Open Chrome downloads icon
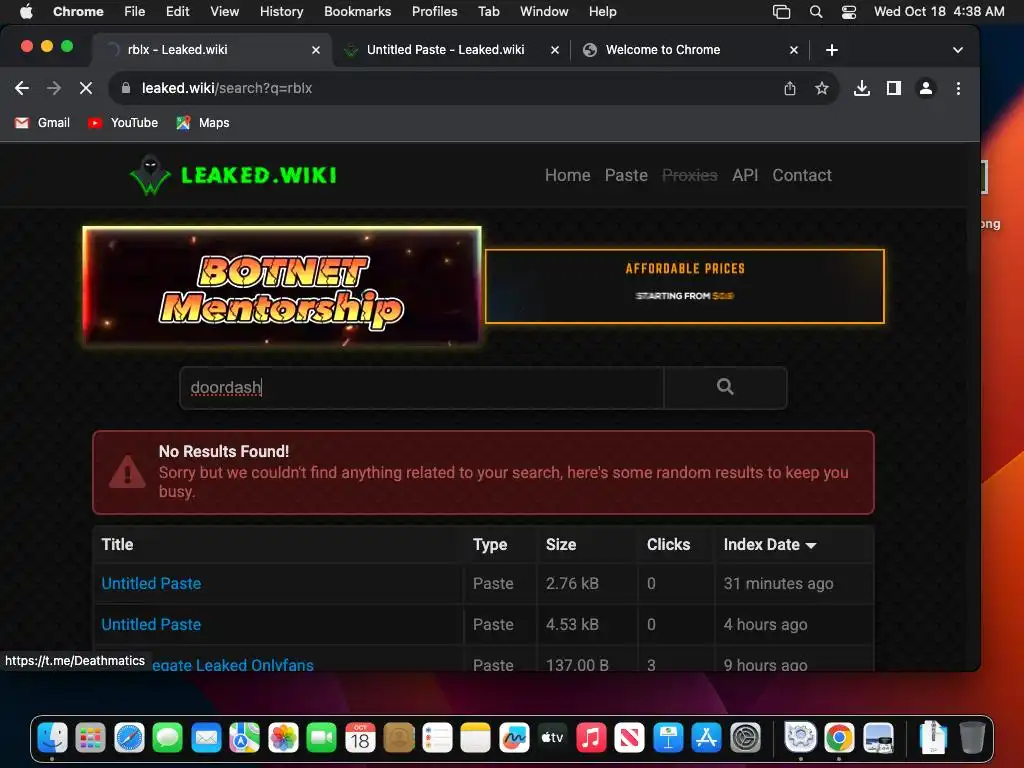1024x768 pixels. click(x=861, y=88)
